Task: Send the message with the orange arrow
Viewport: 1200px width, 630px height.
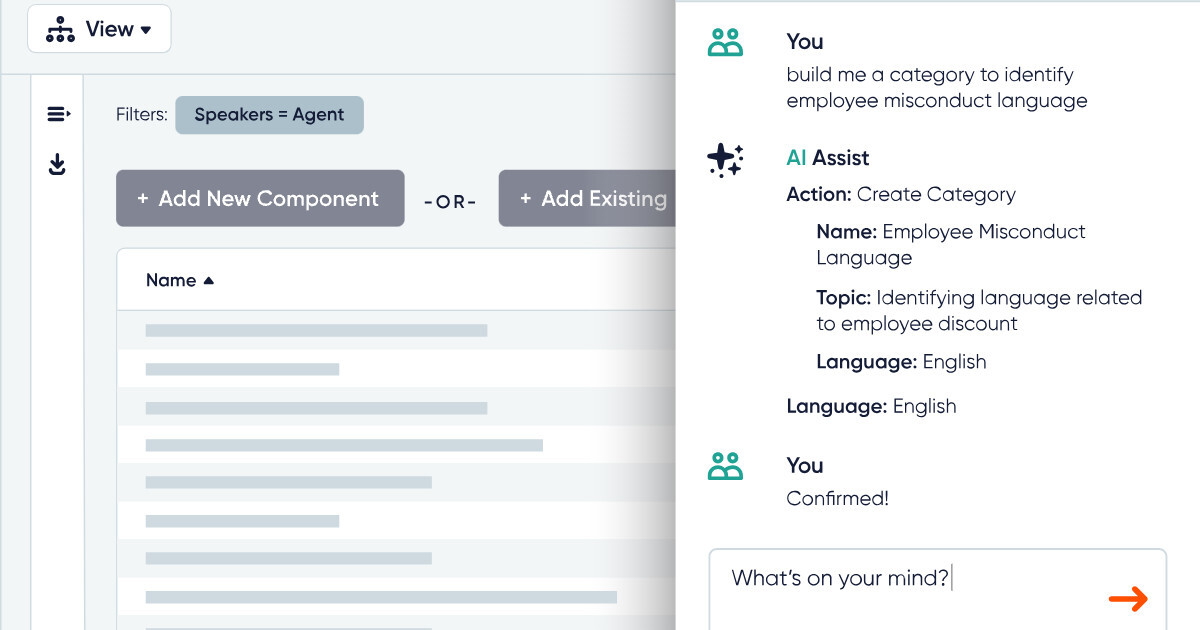Action: click(1128, 598)
